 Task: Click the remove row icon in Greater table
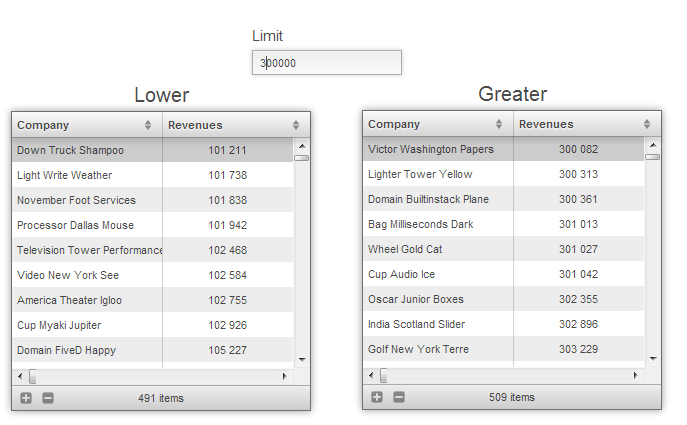click(398, 397)
